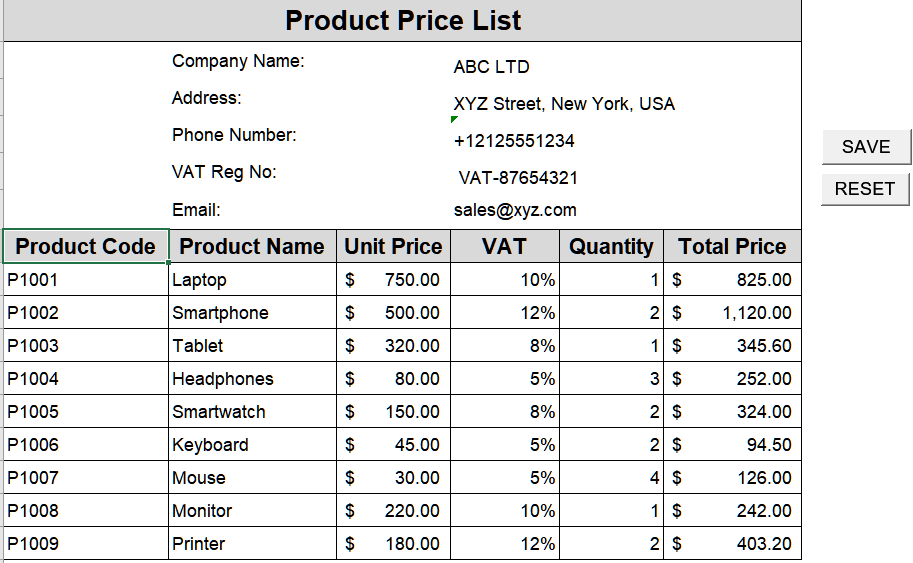
Task: Select the Product Price List title cell
Action: point(402,21)
